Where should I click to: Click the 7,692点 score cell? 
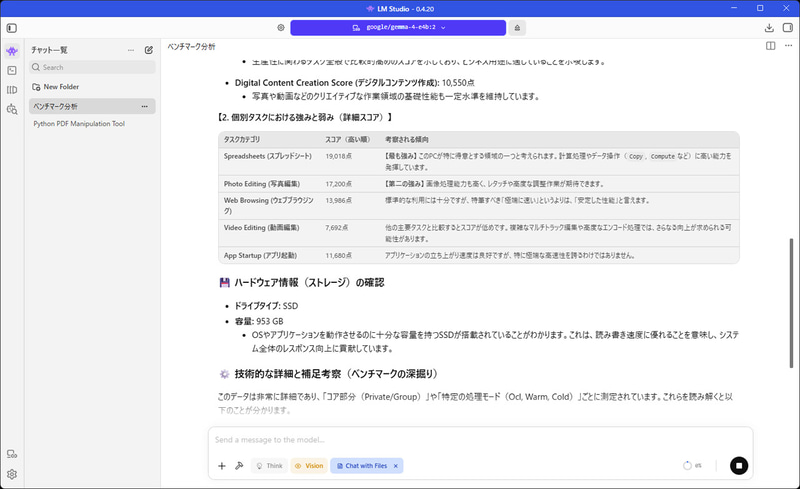(337, 228)
